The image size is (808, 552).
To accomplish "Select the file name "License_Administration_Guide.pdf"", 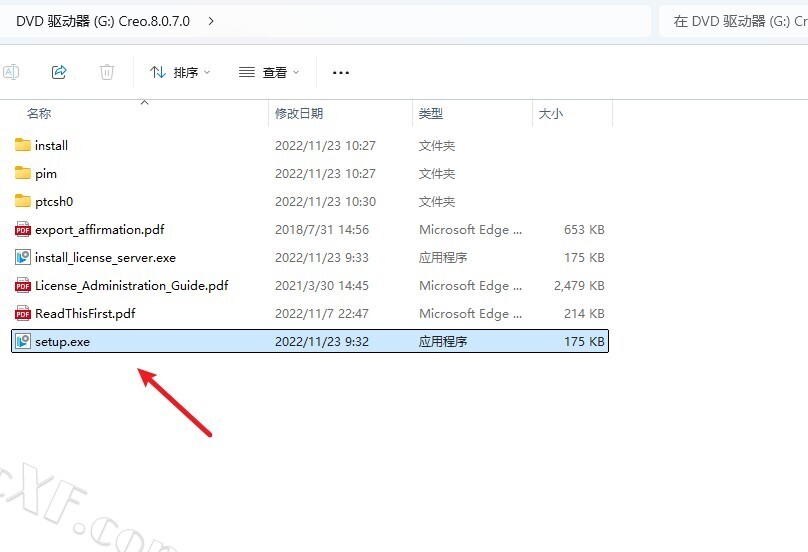I will pos(131,286).
